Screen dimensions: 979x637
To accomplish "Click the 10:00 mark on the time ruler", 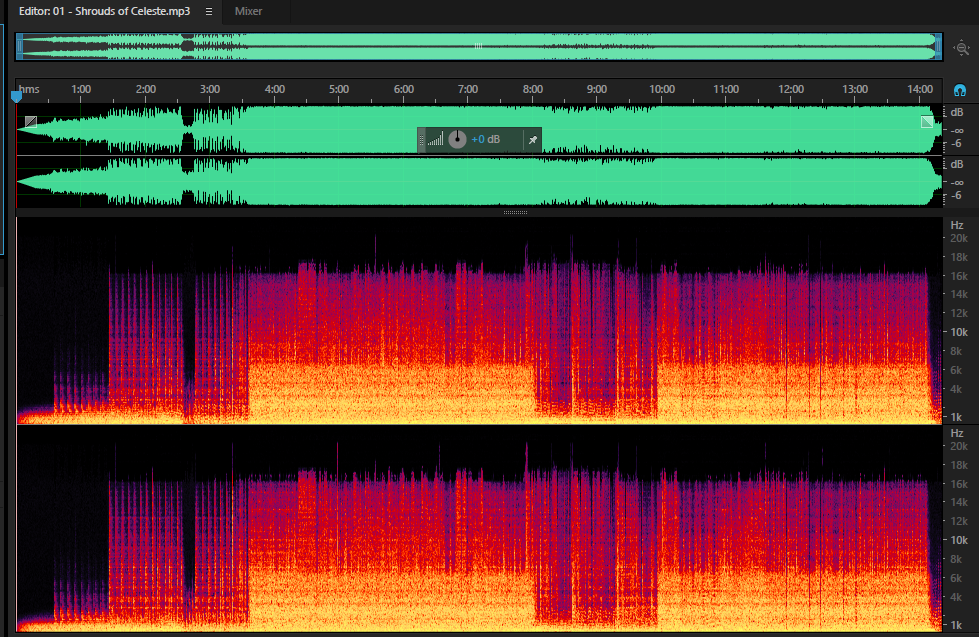I will 662,89.
